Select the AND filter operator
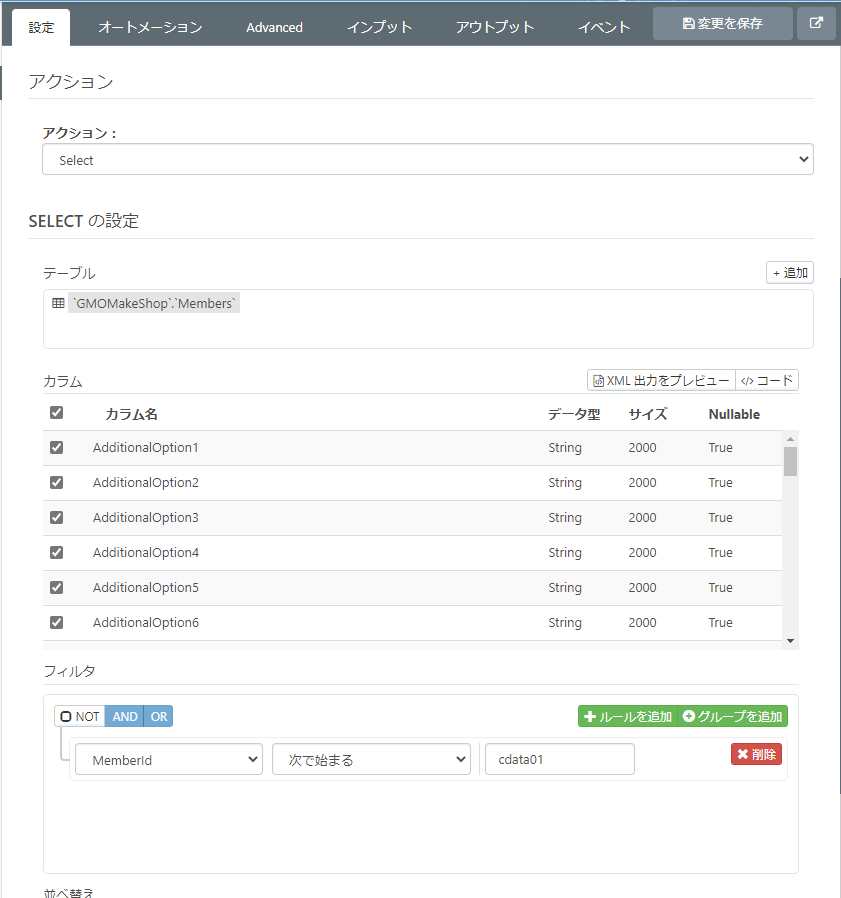Screen dimensions: 841x898 tap(124, 716)
